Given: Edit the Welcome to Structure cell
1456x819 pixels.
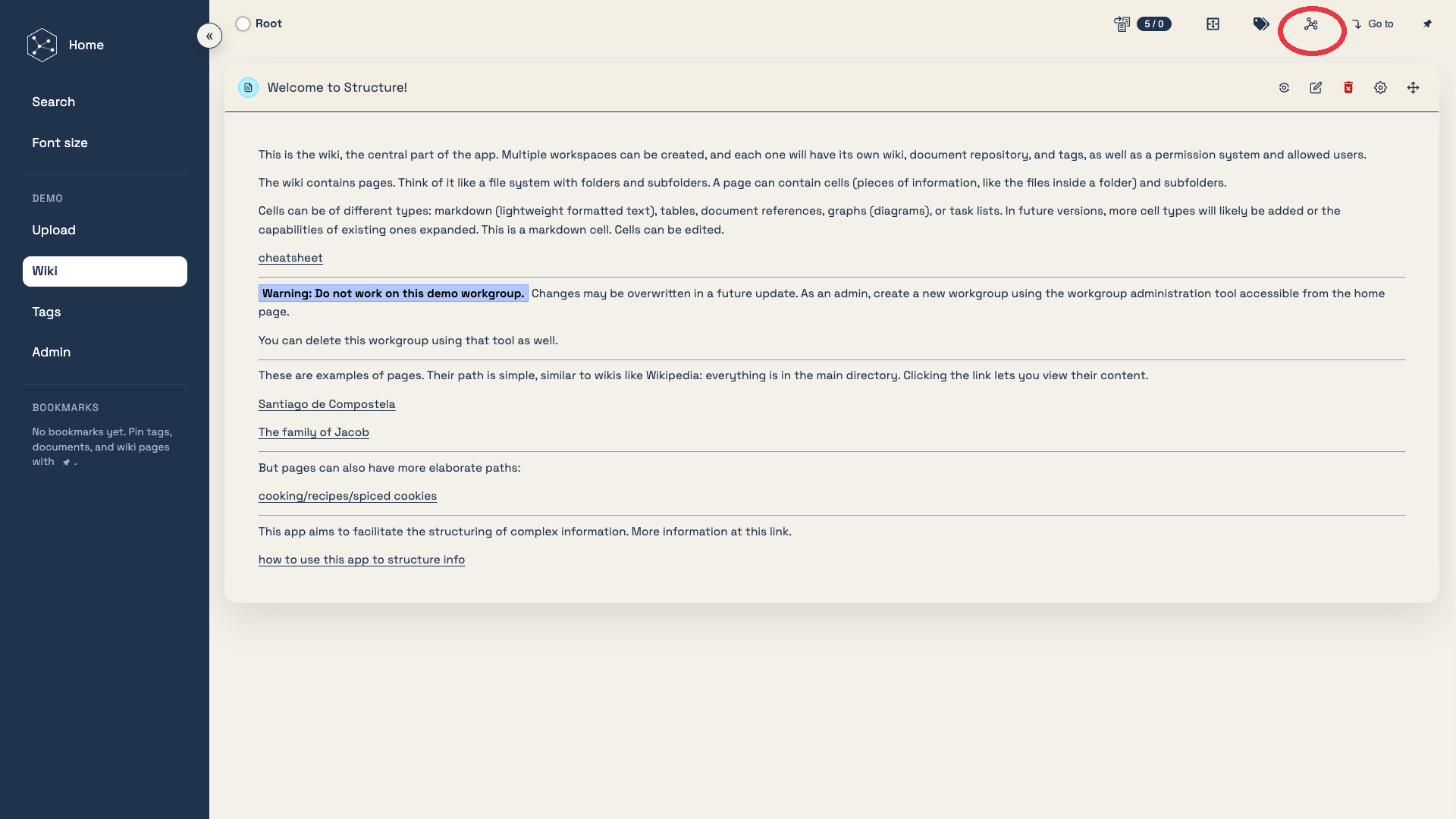Looking at the screenshot, I should (1316, 88).
